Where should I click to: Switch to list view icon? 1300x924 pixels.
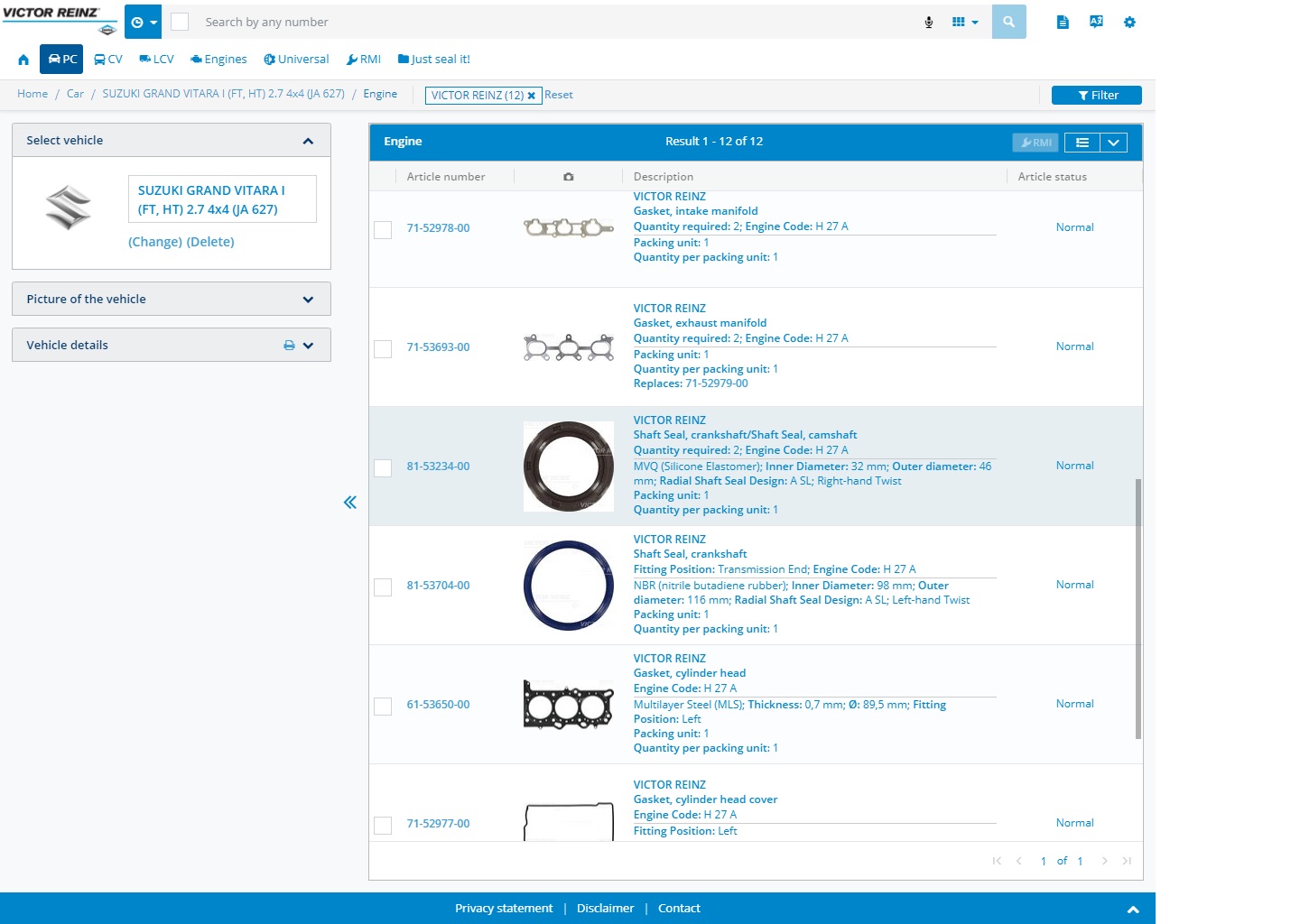click(x=1082, y=143)
